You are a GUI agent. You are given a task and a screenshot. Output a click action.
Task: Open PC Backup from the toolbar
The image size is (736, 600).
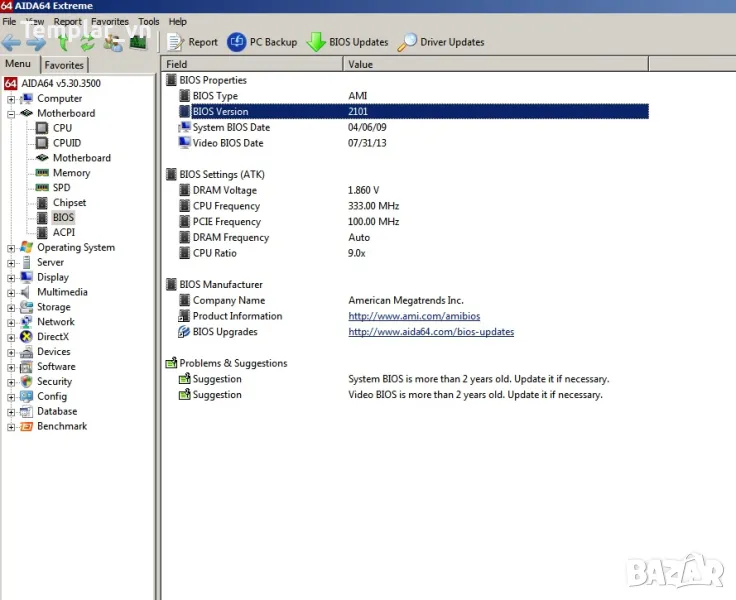tap(262, 42)
